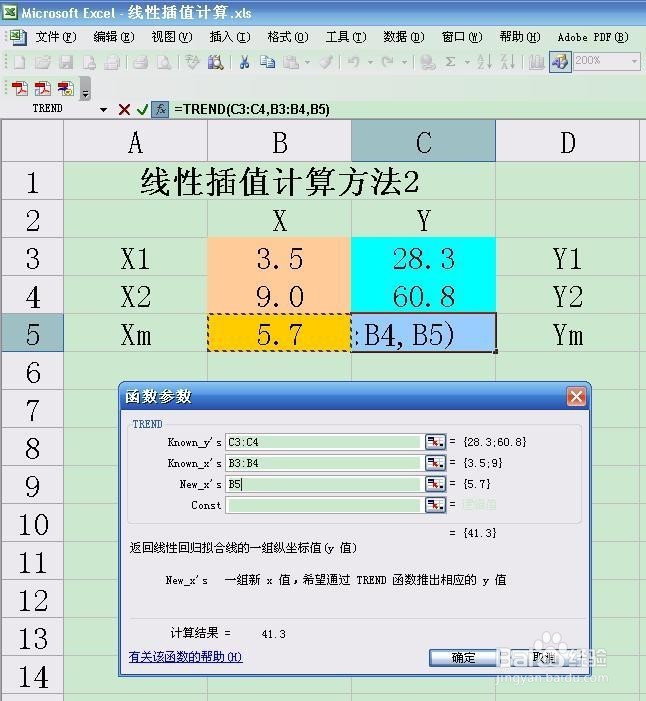The width and height of the screenshot is (646, 701).
Task: Open the 窗口(W) menu
Action: (462, 37)
